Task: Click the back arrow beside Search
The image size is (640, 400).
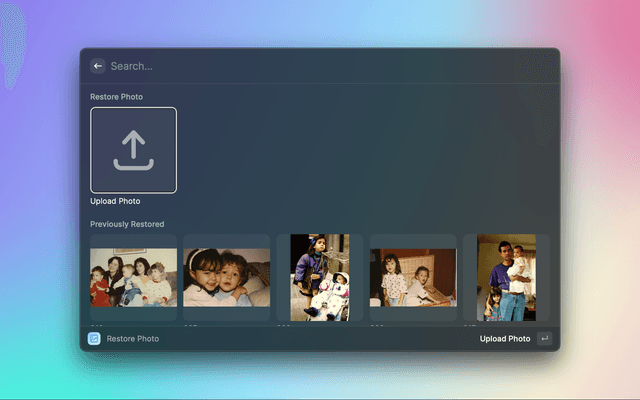Action: (x=98, y=66)
